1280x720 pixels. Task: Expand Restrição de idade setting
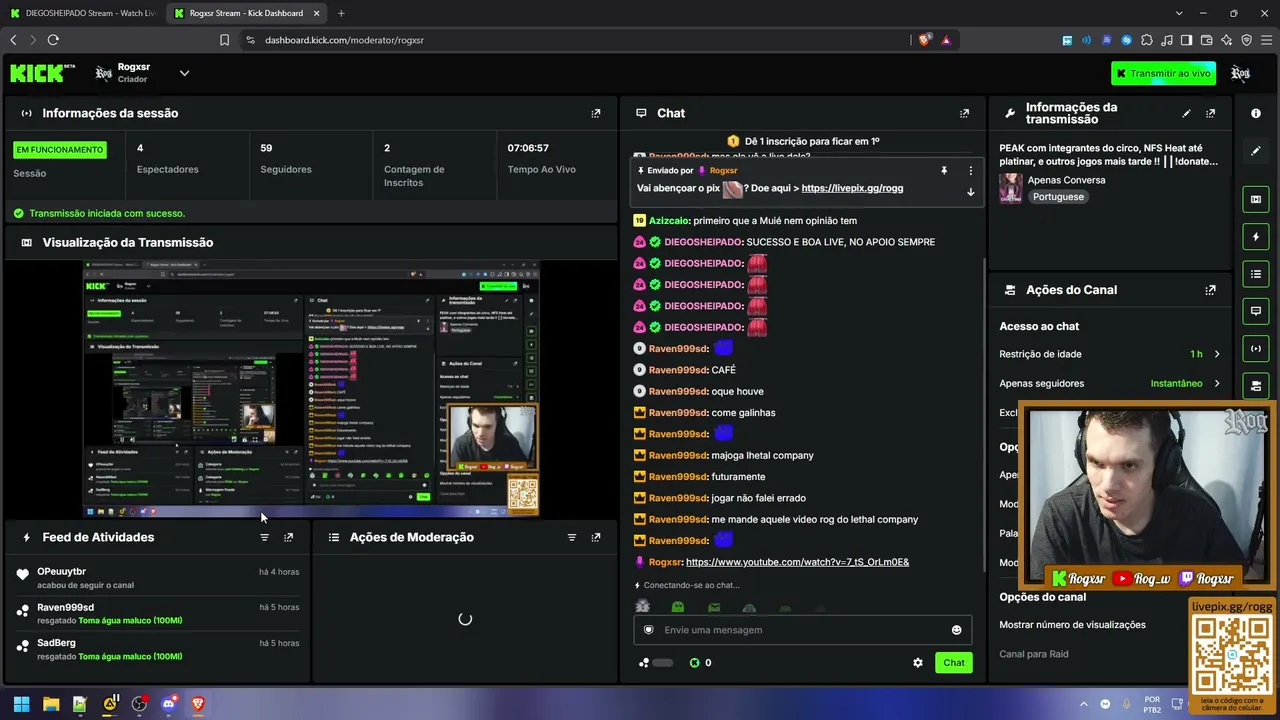[1110, 354]
